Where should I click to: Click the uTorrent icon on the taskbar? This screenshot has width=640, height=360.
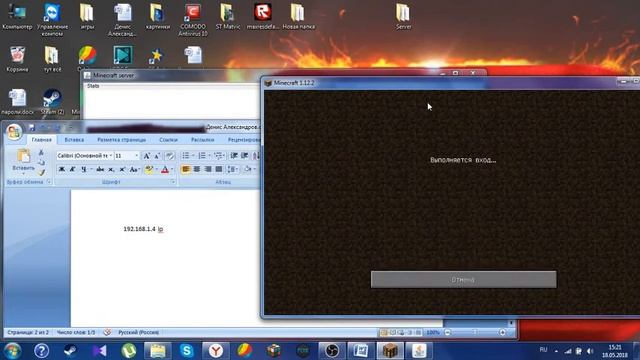point(129,351)
